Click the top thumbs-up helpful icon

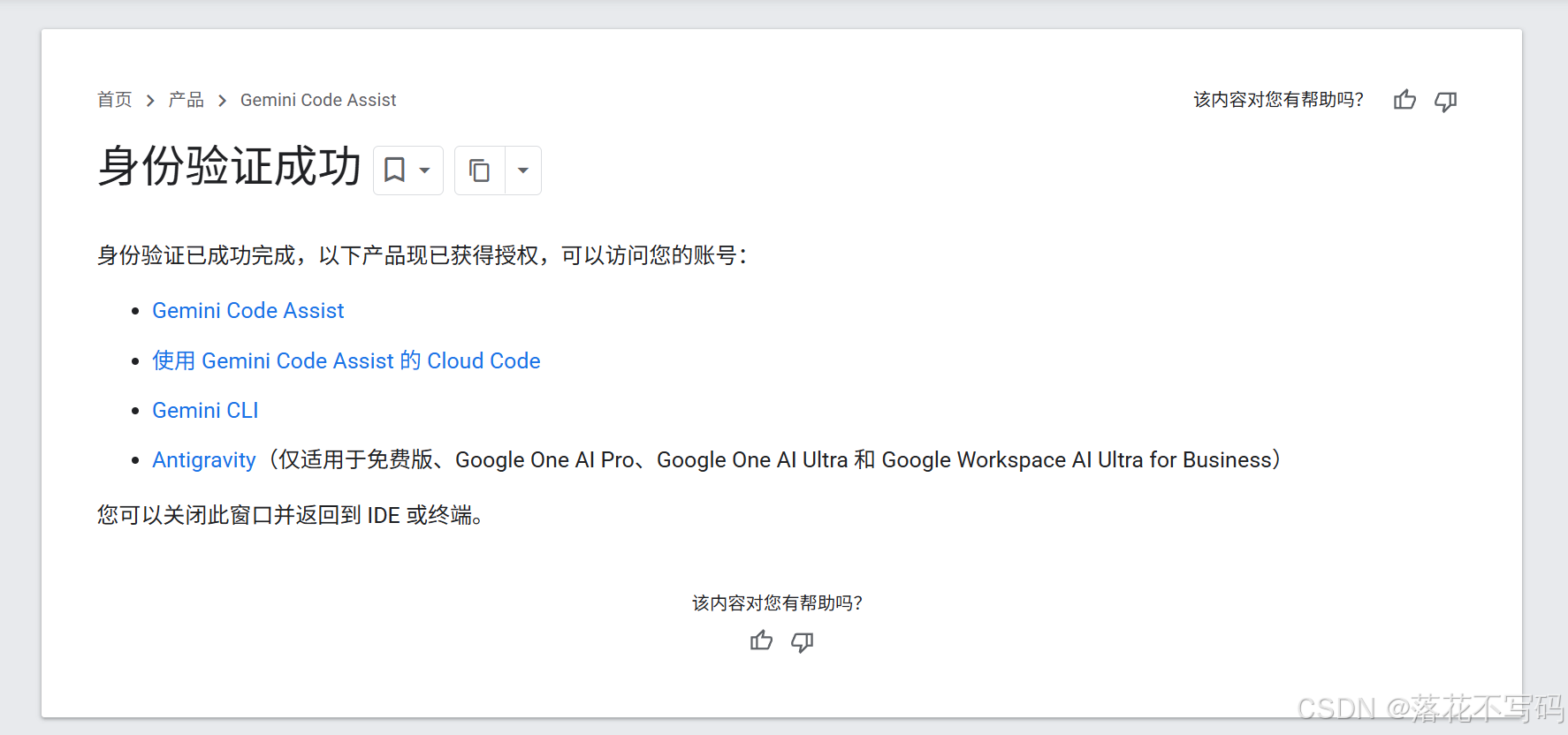coord(1404,100)
